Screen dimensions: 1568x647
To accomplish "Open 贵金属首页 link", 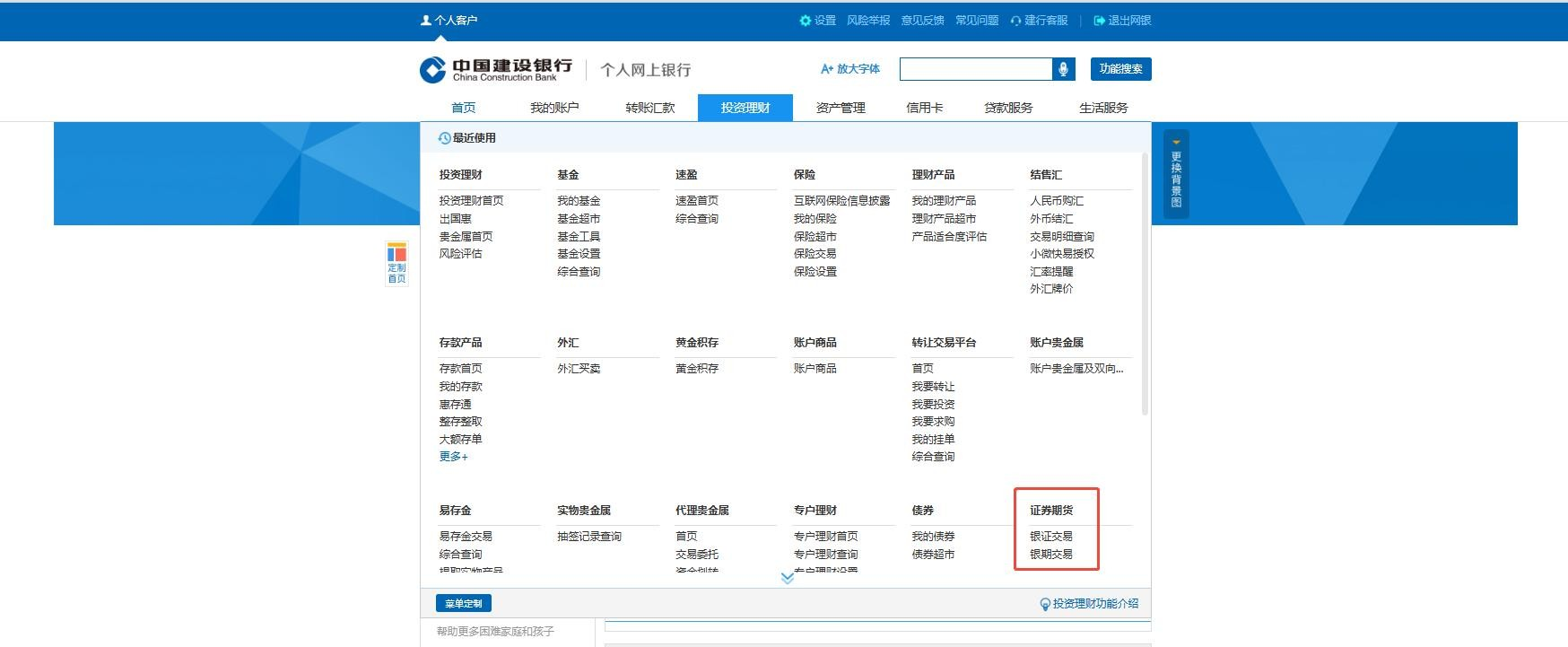I will tap(466, 237).
